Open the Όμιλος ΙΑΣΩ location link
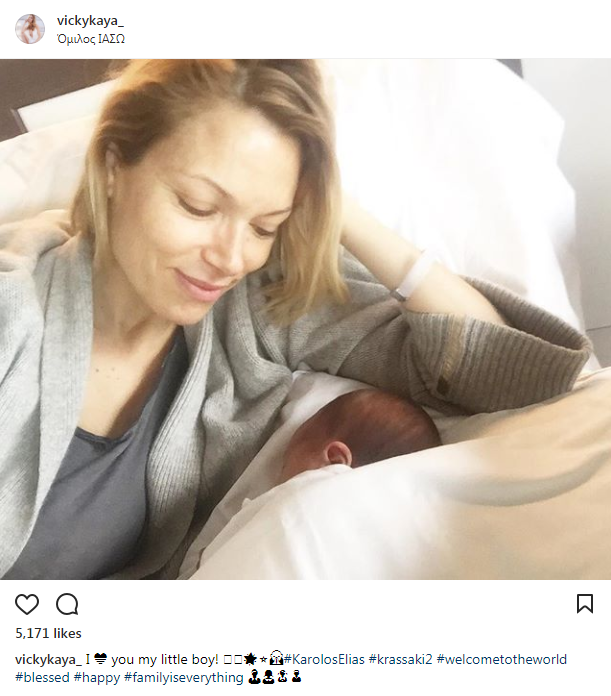 (x=91, y=39)
